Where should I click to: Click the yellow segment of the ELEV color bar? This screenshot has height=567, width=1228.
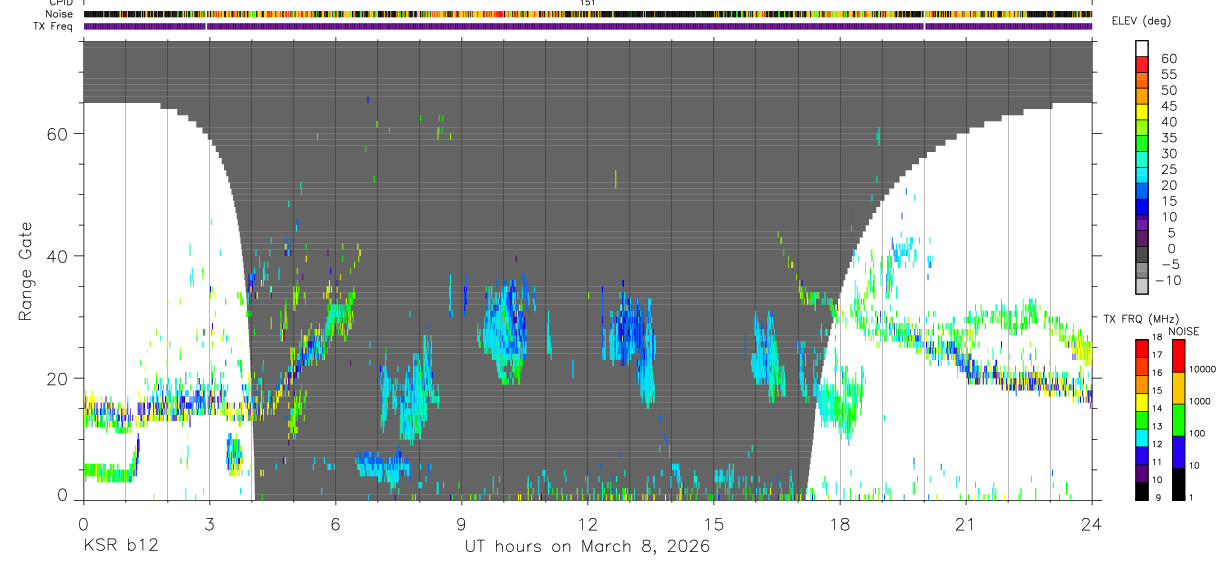(x=1142, y=112)
